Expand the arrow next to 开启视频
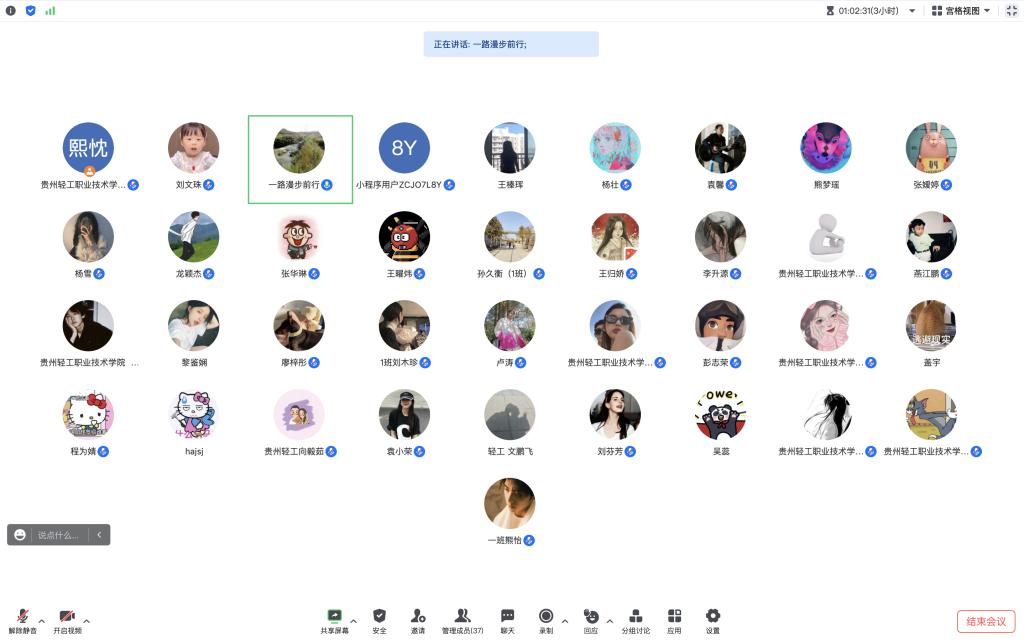This screenshot has height=640, width=1024. pos(86,621)
